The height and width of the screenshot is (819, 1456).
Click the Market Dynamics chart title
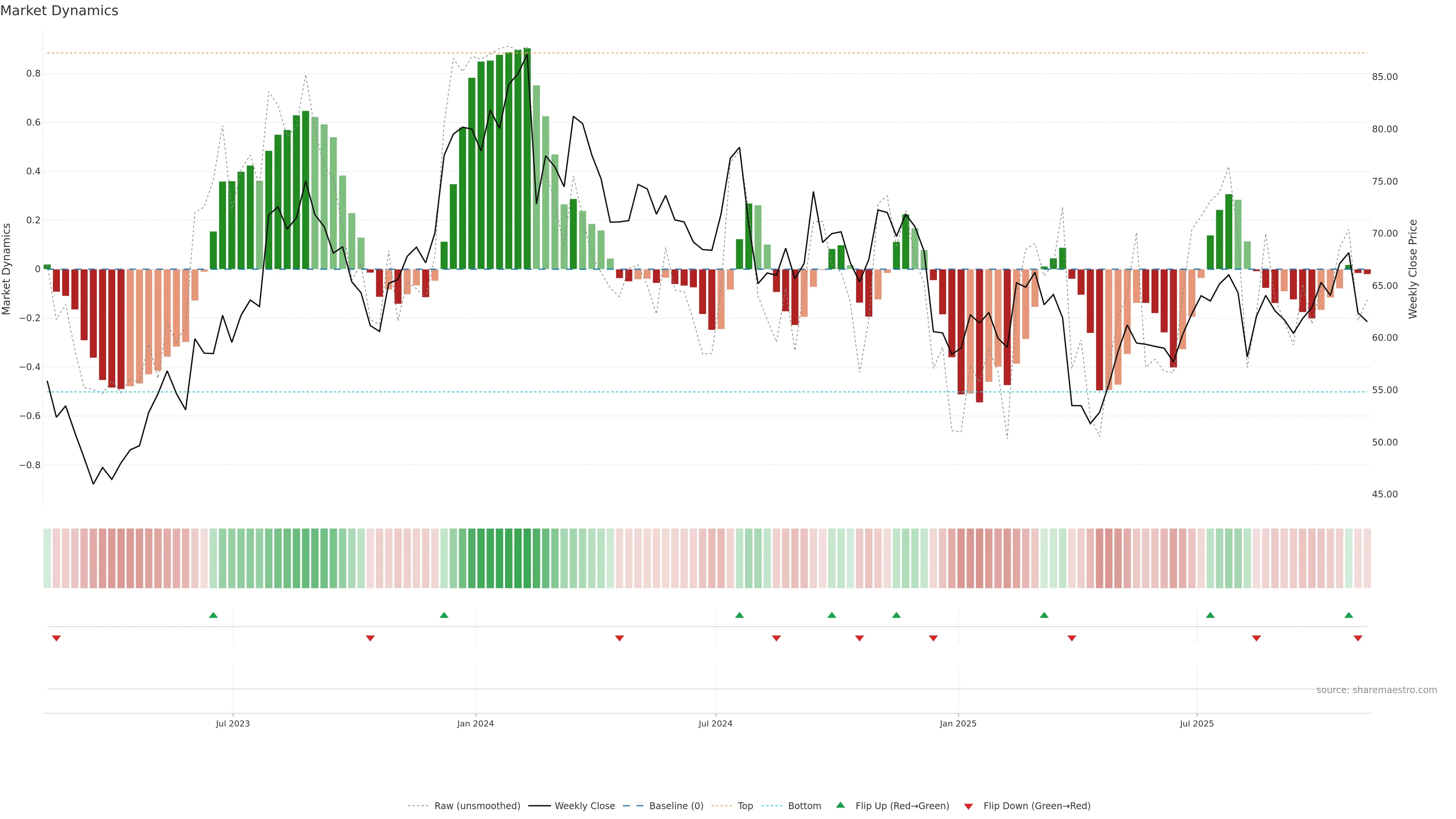click(x=60, y=11)
